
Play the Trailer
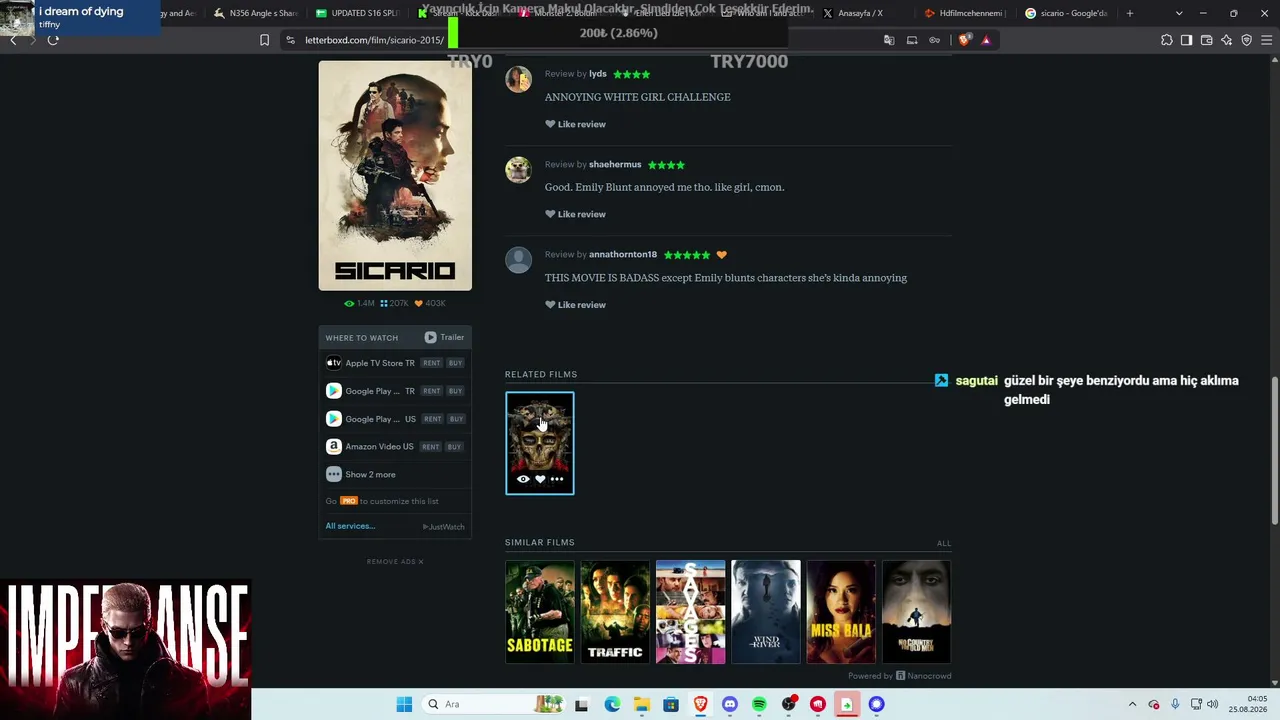point(444,337)
